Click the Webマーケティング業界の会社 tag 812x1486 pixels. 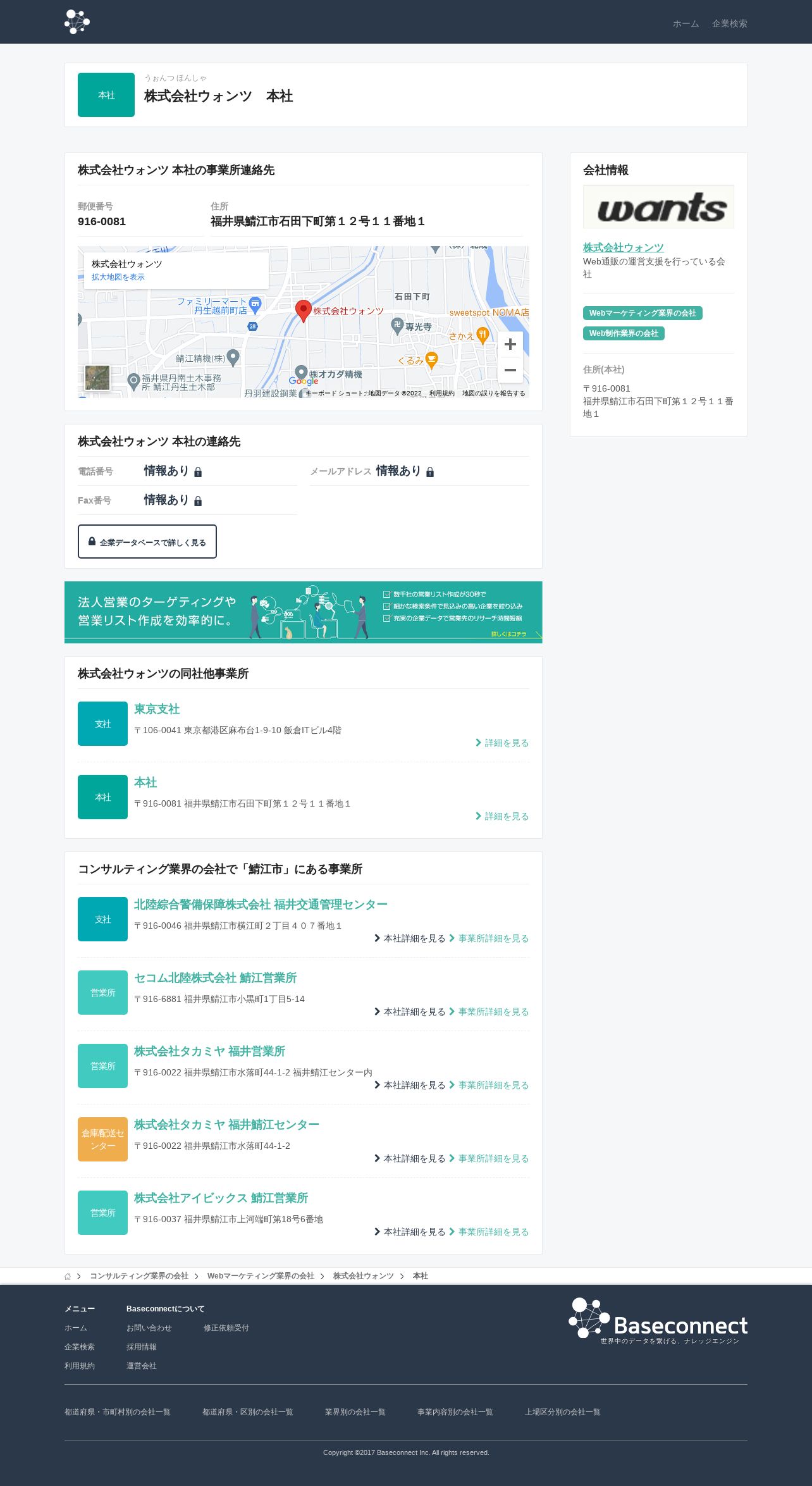(x=643, y=313)
